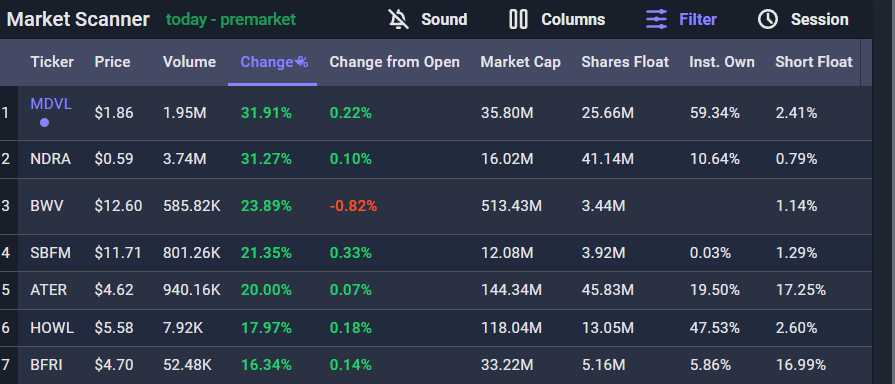Click the Session clock icon
895x384 pixels.
(768, 19)
